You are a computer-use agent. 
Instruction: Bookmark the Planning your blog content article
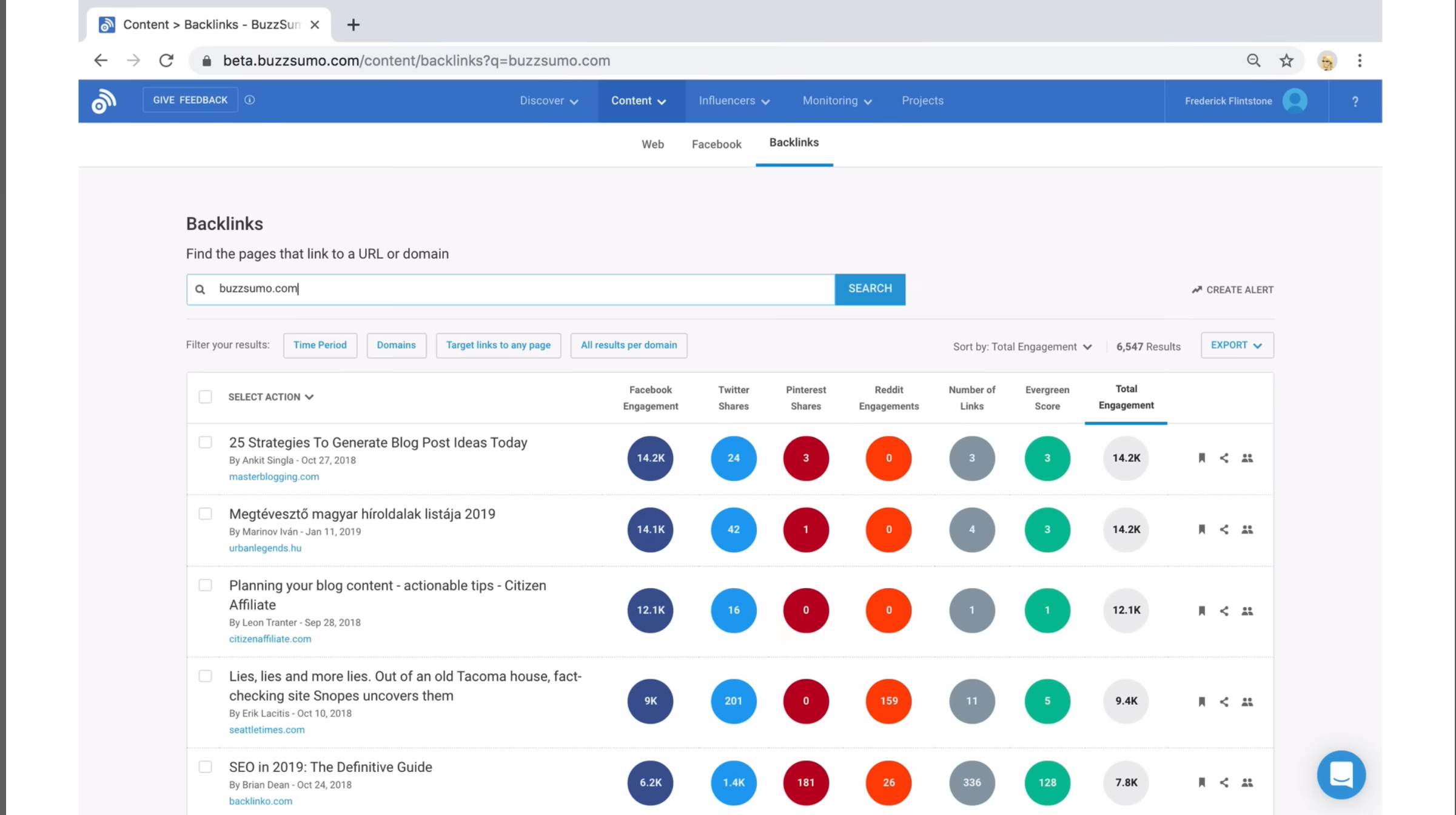coord(1201,611)
